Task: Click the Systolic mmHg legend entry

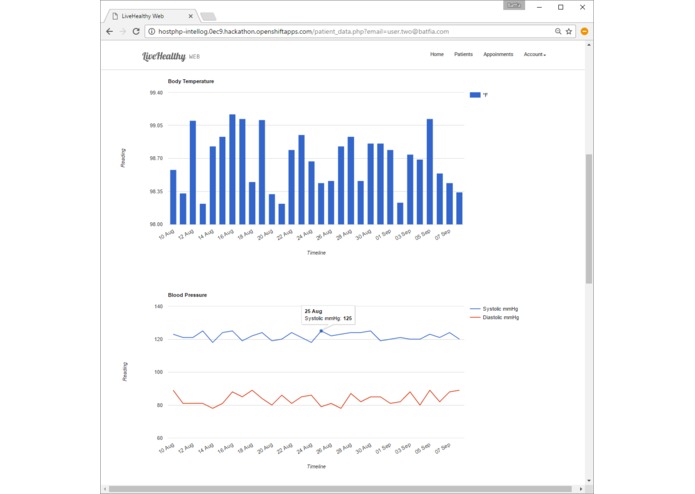Action: (494, 309)
